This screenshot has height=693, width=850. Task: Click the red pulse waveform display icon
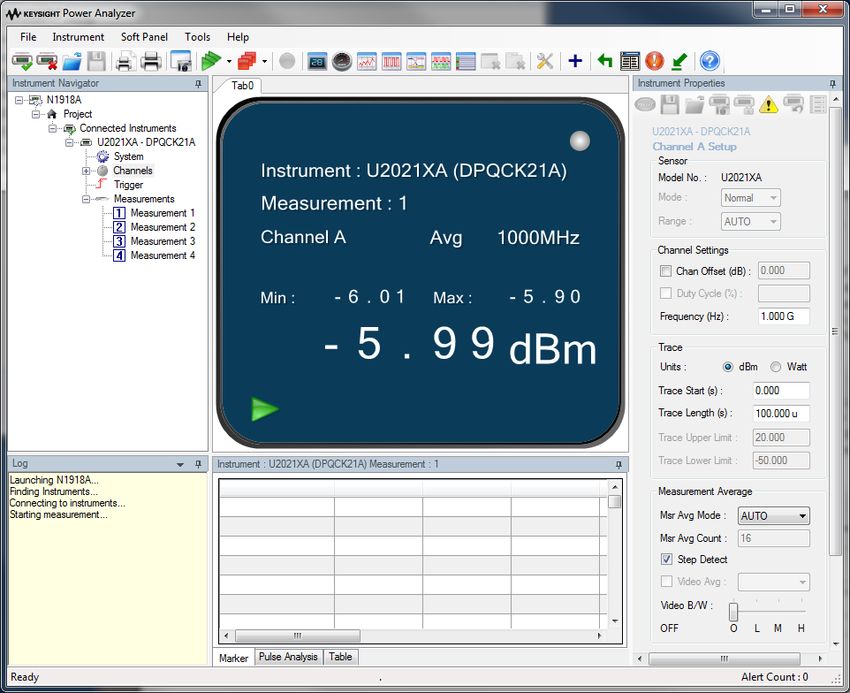[391, 62]
